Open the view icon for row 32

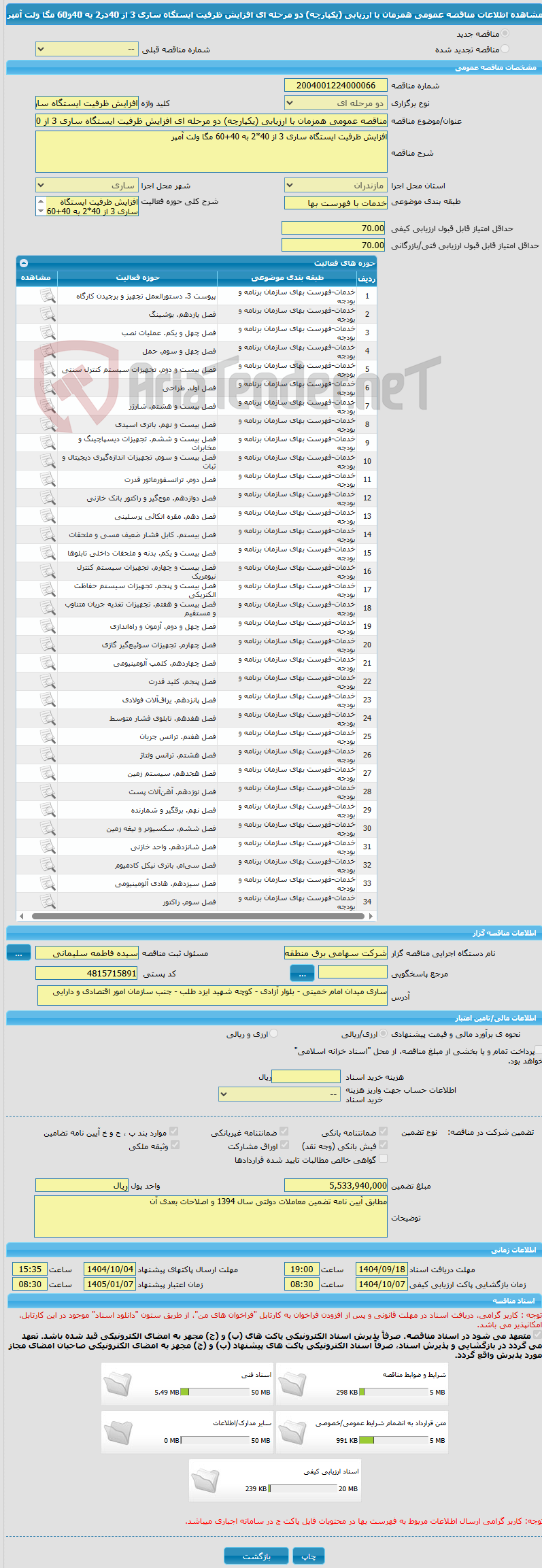(x=48, y=865)
